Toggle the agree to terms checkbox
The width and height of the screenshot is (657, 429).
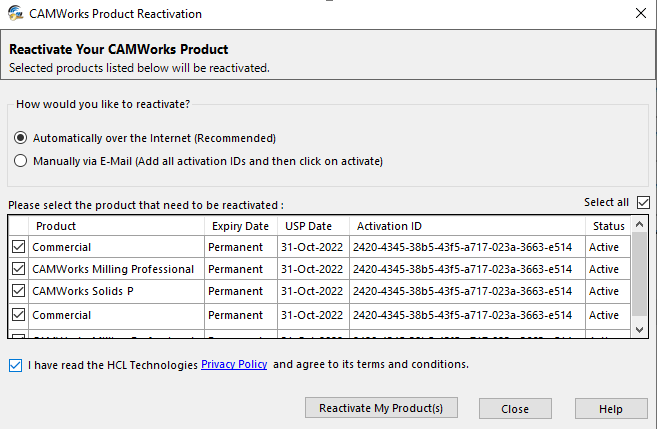[x=16, y=365]
